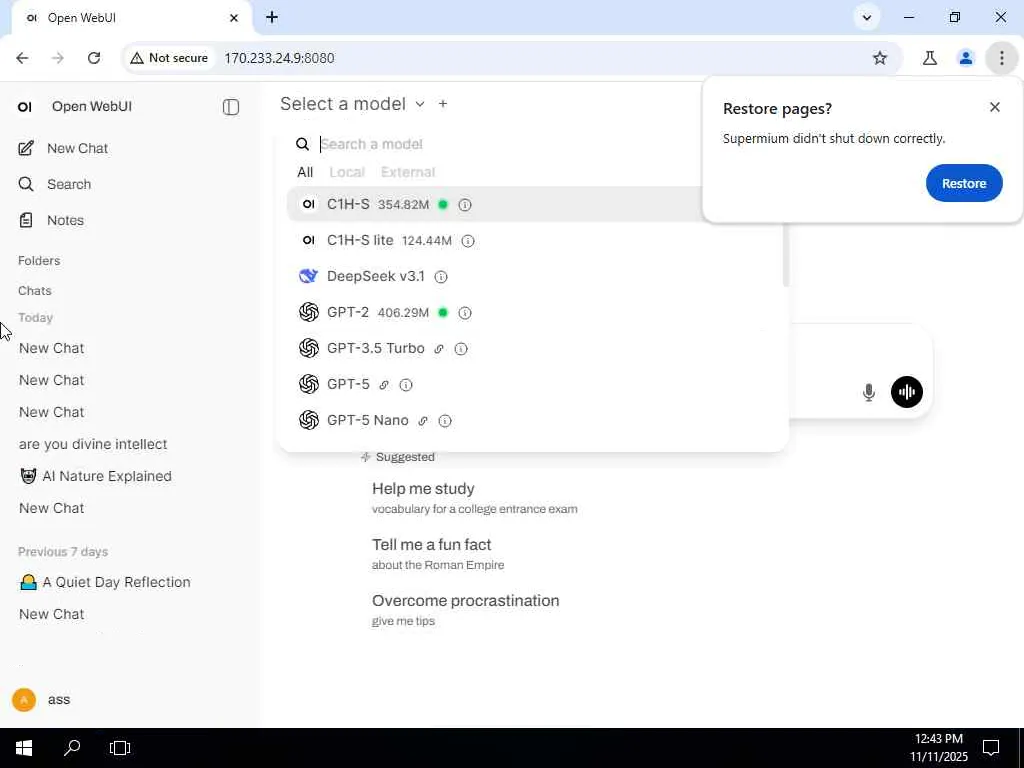The image size is (1024, 768).
Task: Close the Open WebUI browser tab
Action: click(234, 18)
